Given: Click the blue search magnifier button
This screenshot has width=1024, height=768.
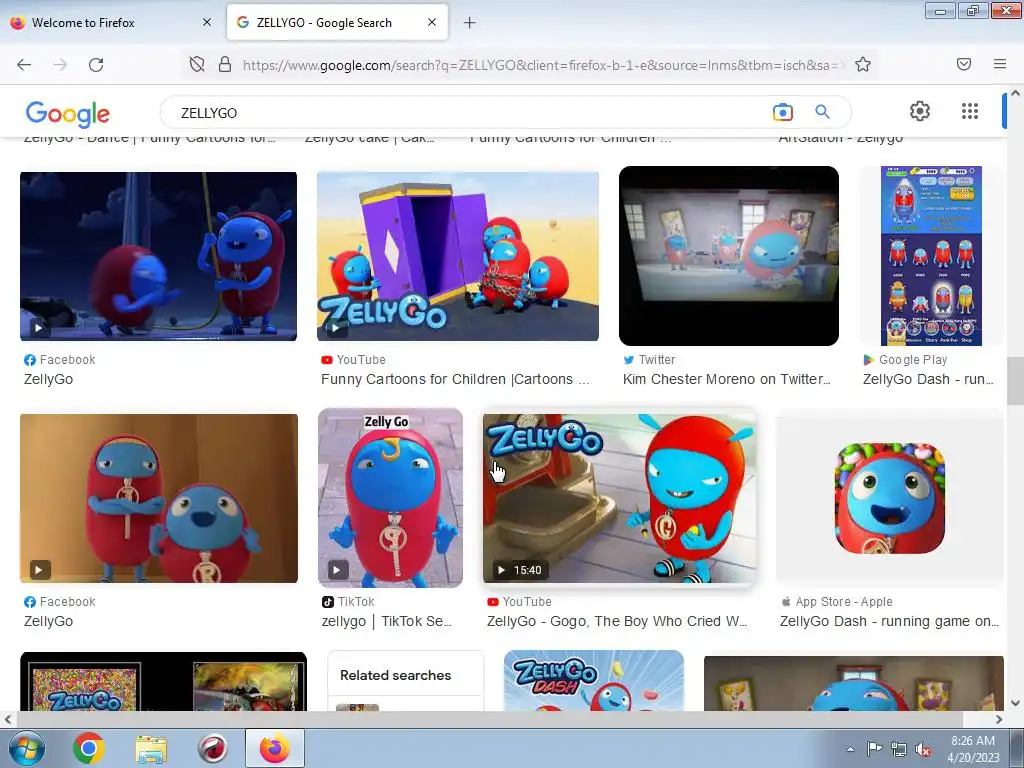Looking at the screenshot, I should (823, 112).
